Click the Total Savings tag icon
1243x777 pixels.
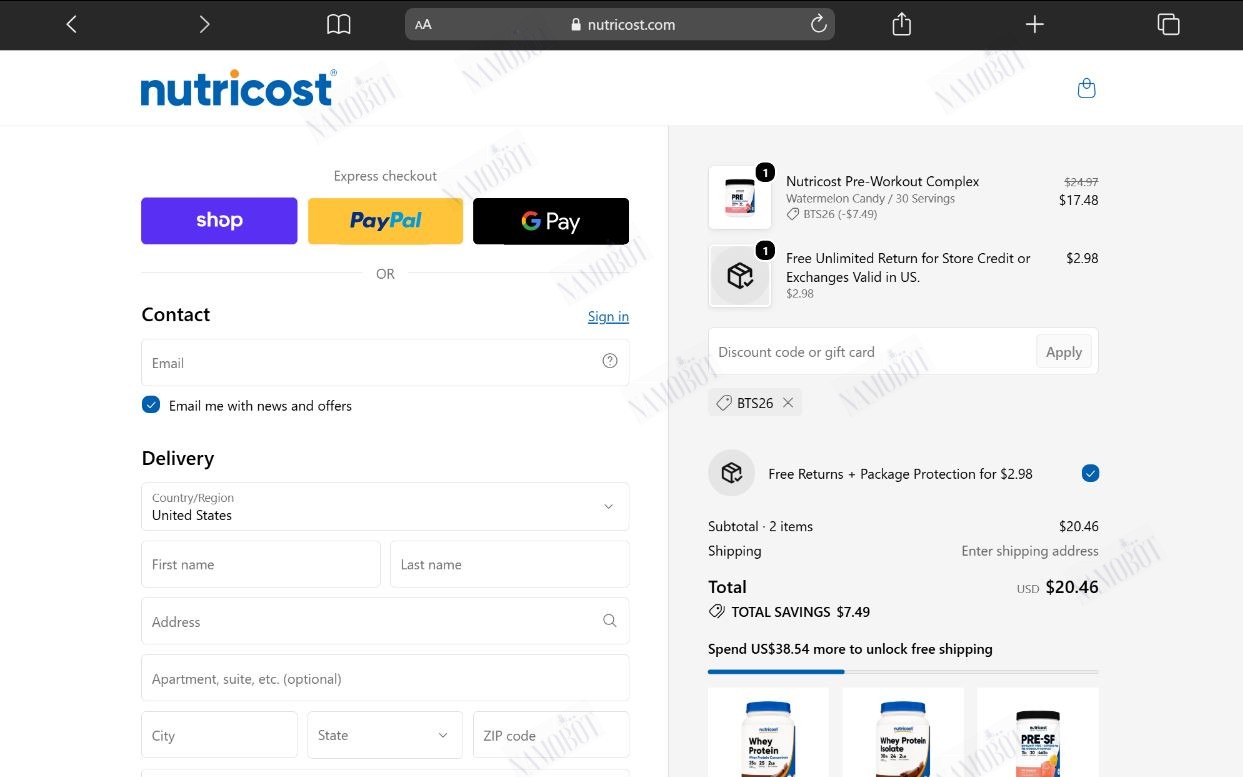pyautogui.click(x=716, y=611)
